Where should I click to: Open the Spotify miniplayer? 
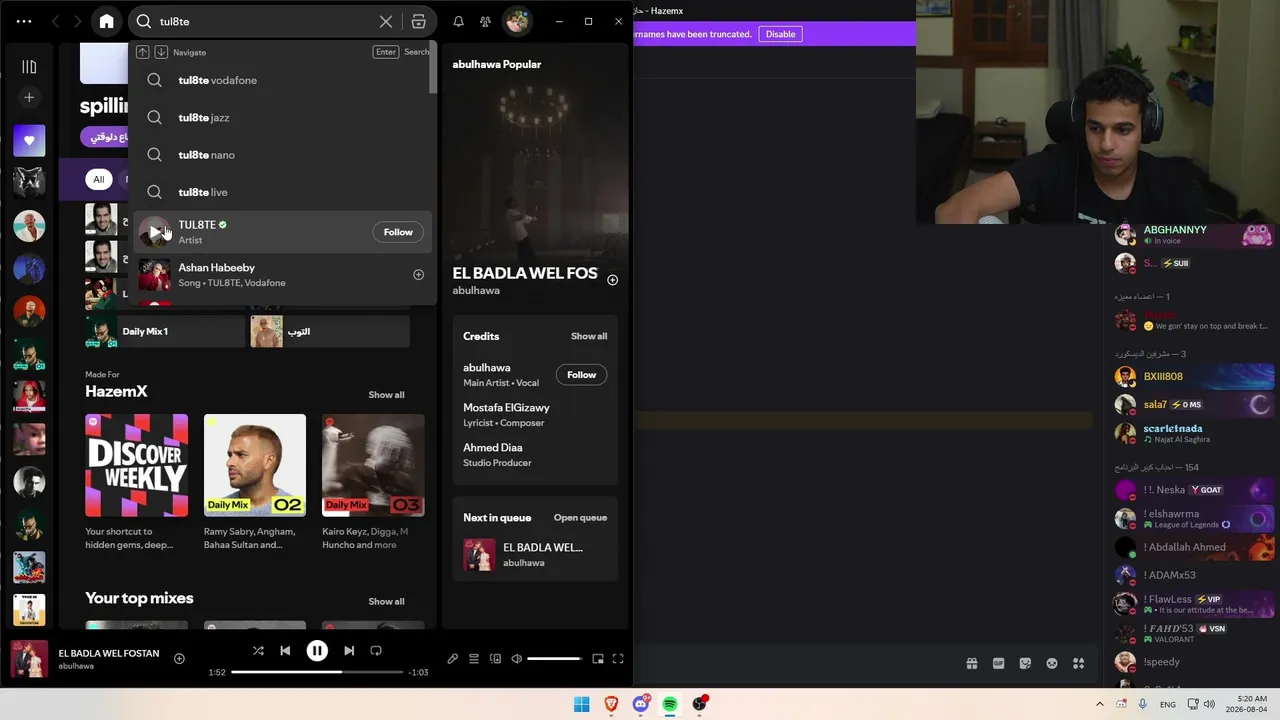point(598,659)
